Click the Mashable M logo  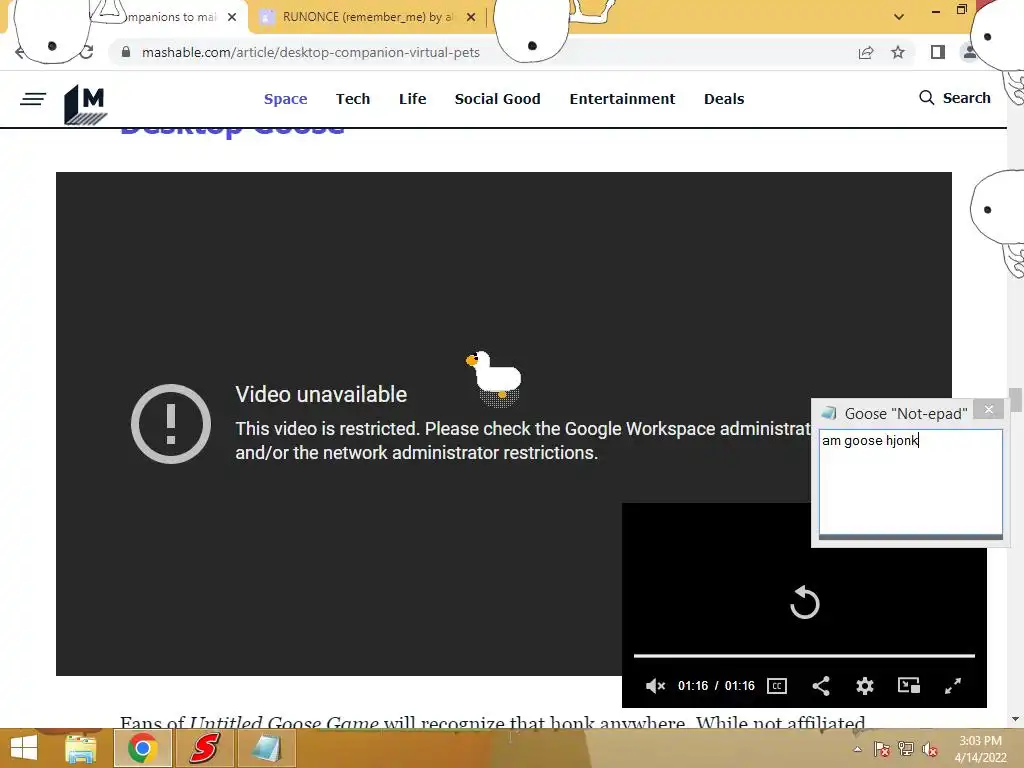coord(86,104)
